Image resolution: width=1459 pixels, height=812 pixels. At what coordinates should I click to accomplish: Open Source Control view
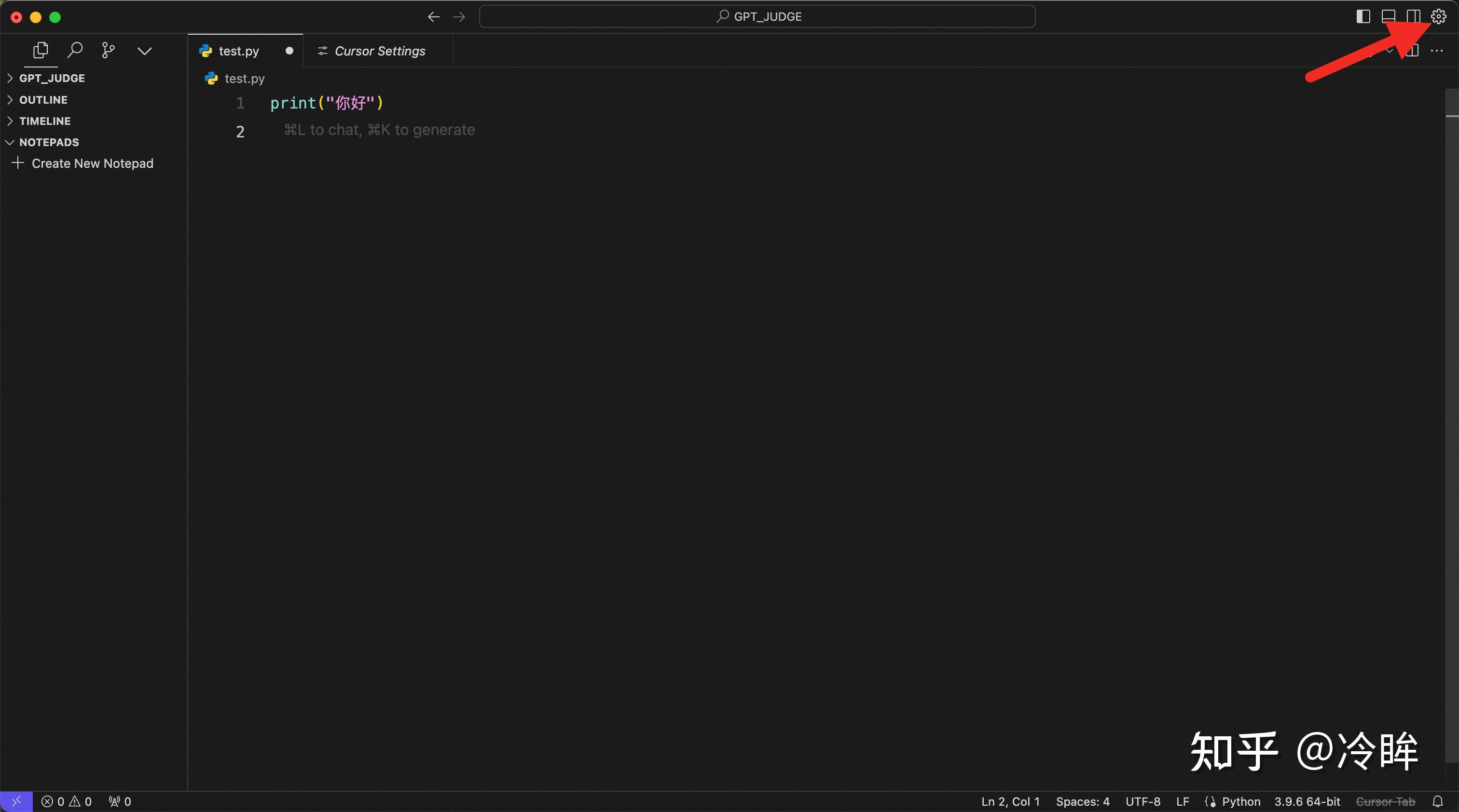click(x=108, y=50)
